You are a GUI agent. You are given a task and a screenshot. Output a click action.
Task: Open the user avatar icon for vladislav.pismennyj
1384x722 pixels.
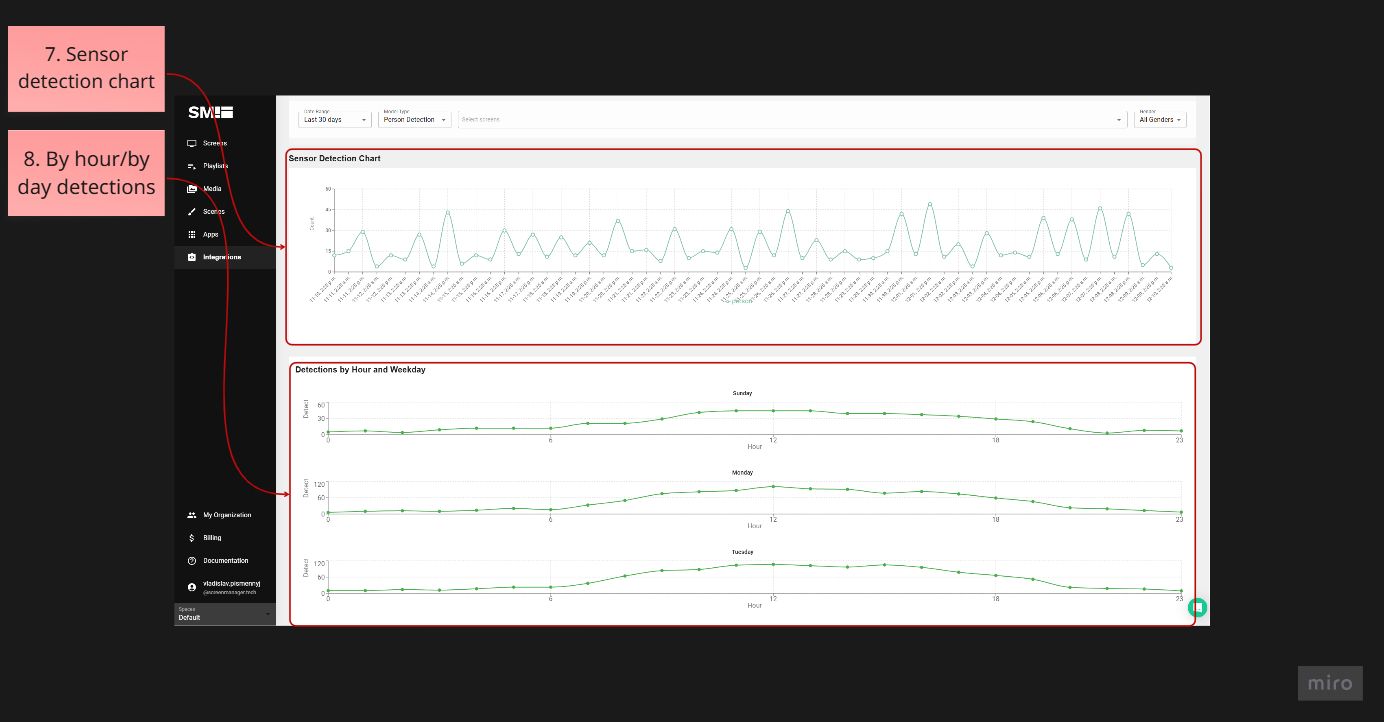pos(191,586)
